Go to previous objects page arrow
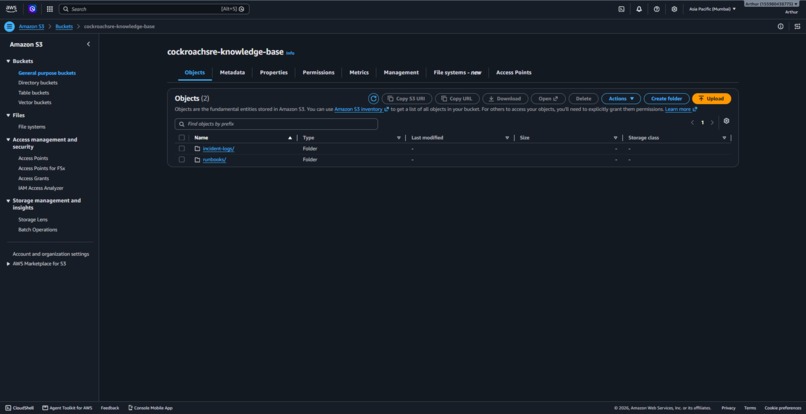The height and width of the screenshot is (414, 806). point(692,122)
